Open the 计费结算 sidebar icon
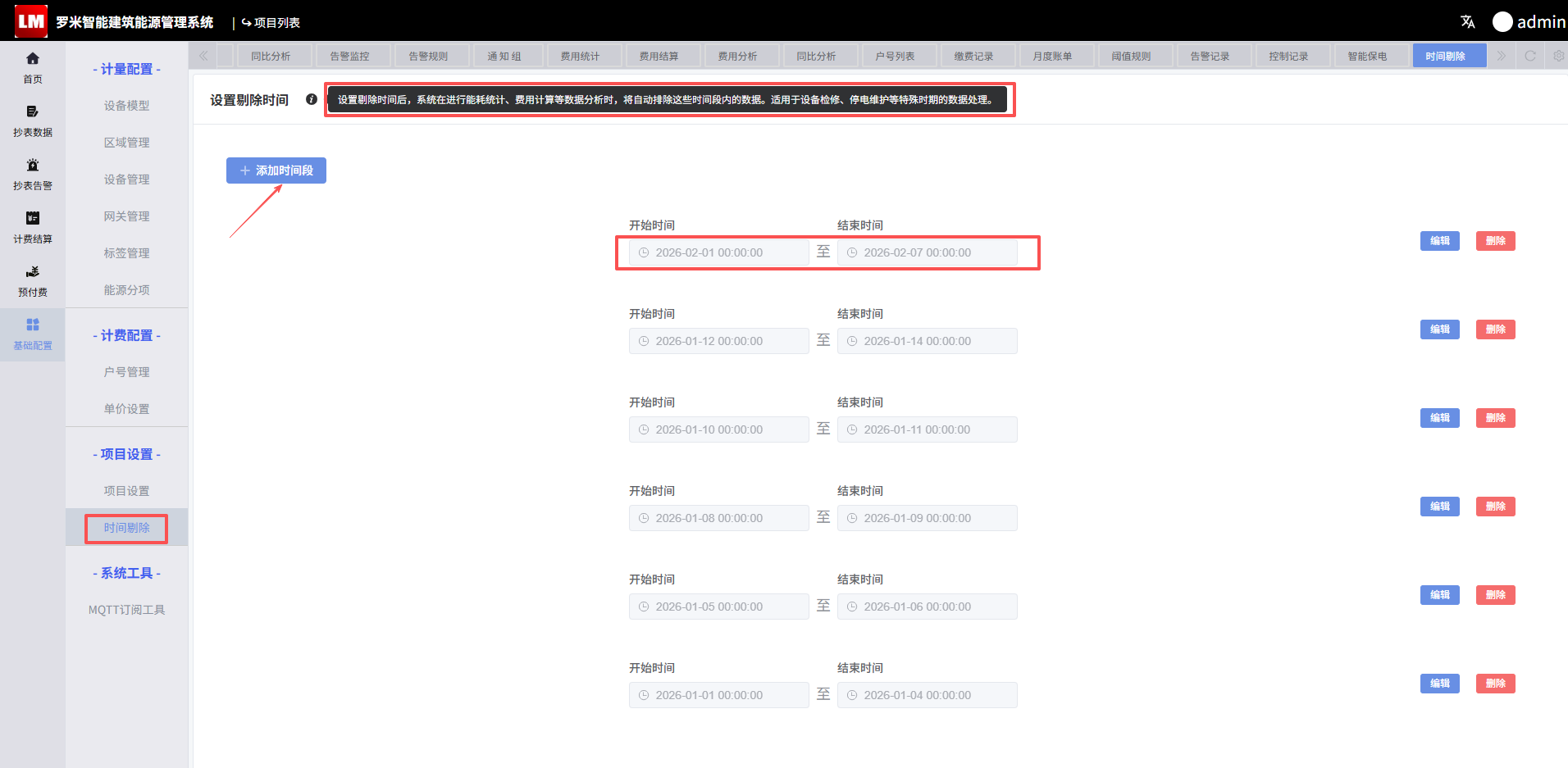 pyautogui.click(x=33, y=219)
